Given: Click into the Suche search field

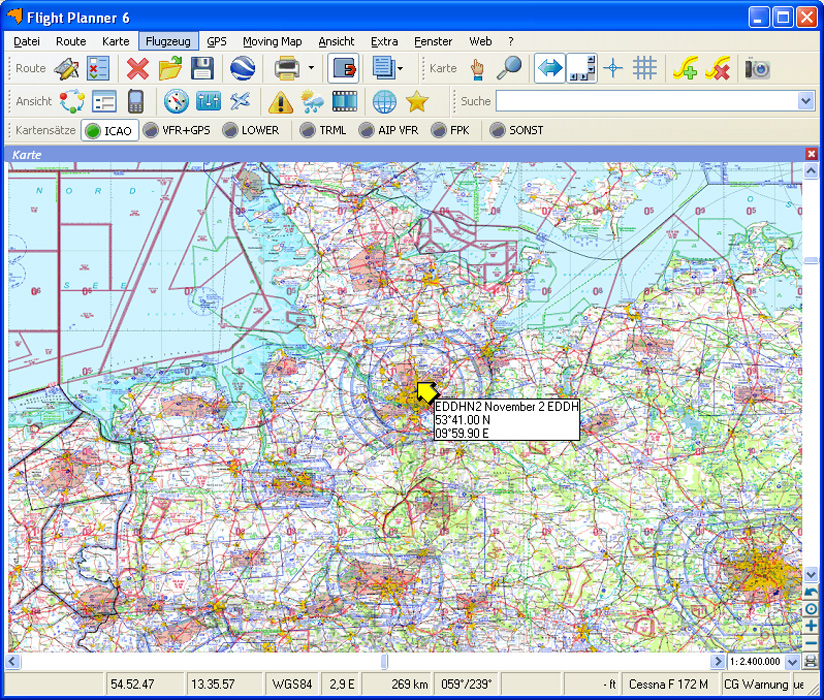Looking at the screenshot, I should (x=647, y=101).
